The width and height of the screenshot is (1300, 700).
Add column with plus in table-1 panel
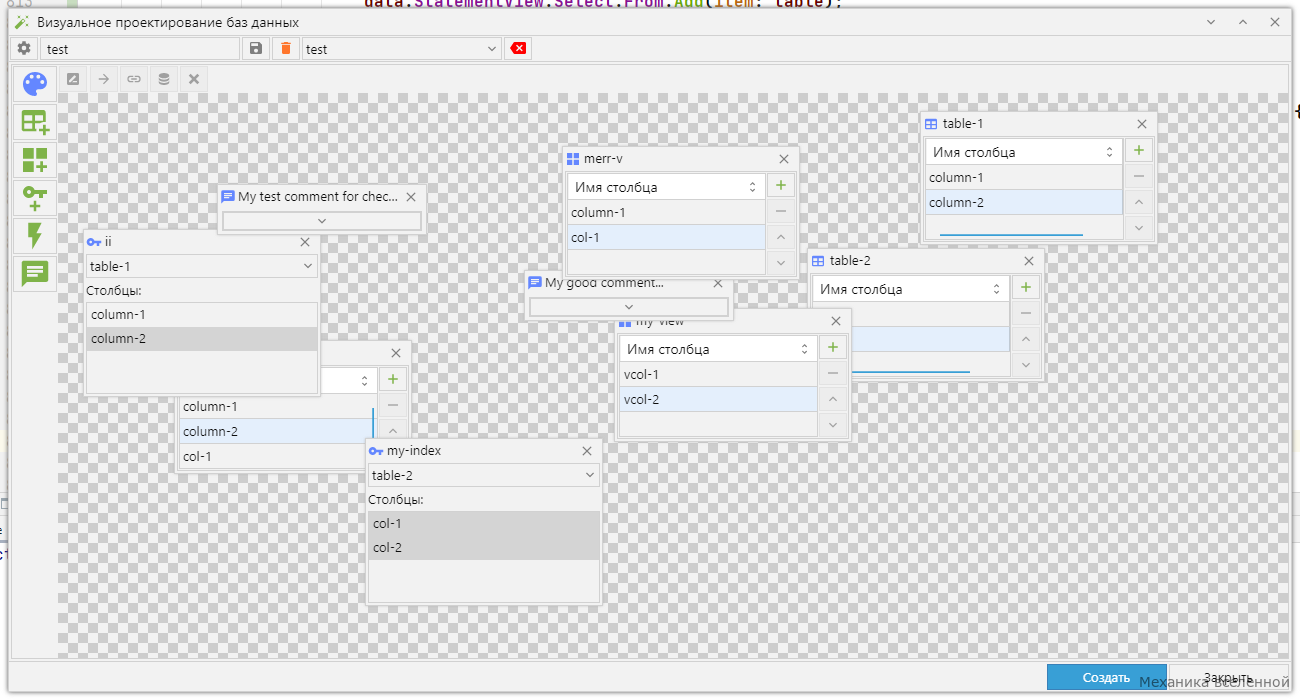[1139, 151]
